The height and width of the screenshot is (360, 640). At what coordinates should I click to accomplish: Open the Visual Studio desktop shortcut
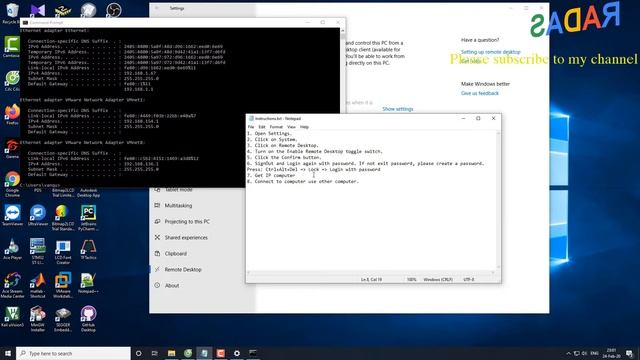[38, 10]
